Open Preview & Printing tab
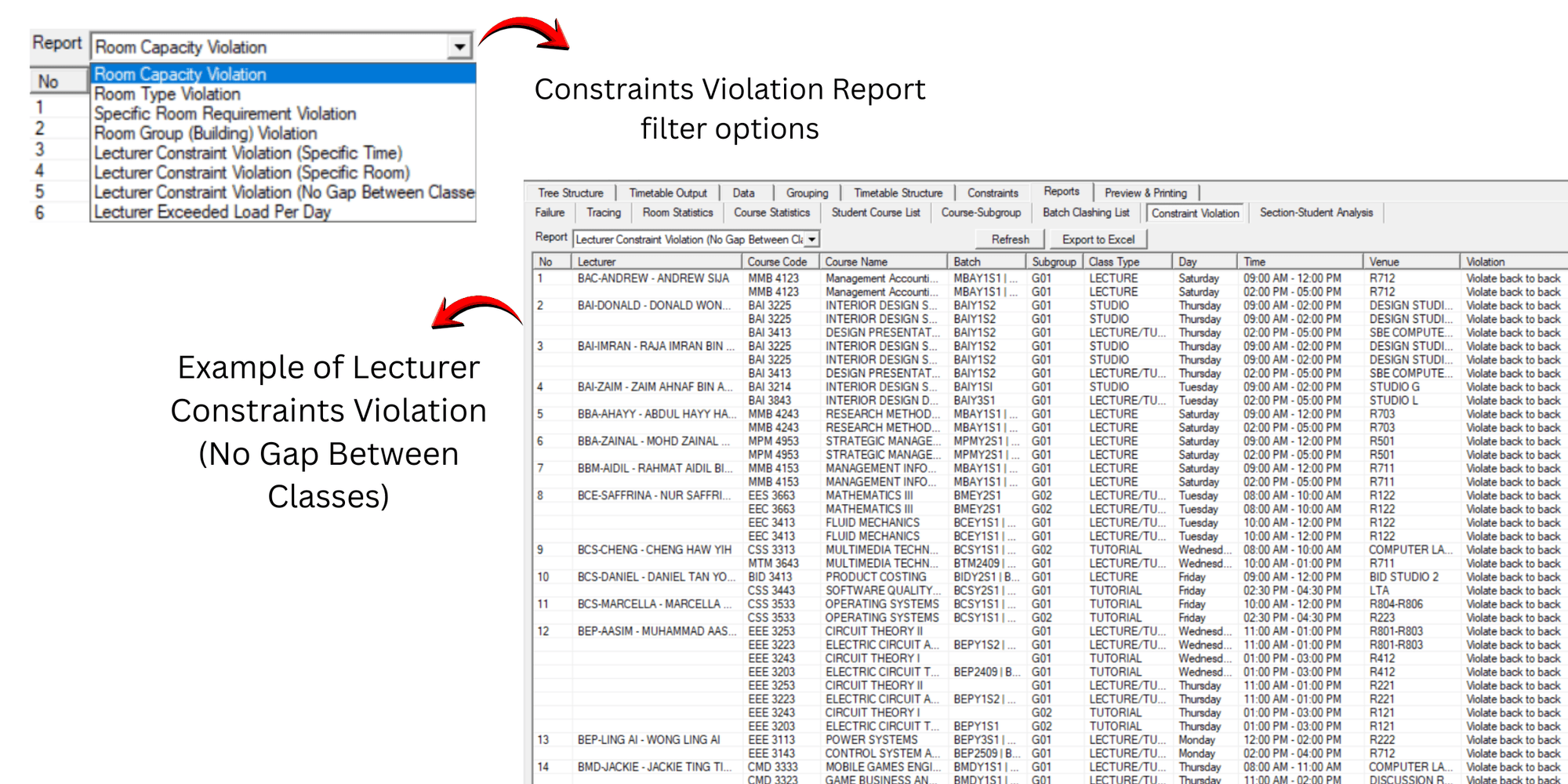The width and height of the screenshot is (1568, 784). 1145,193
